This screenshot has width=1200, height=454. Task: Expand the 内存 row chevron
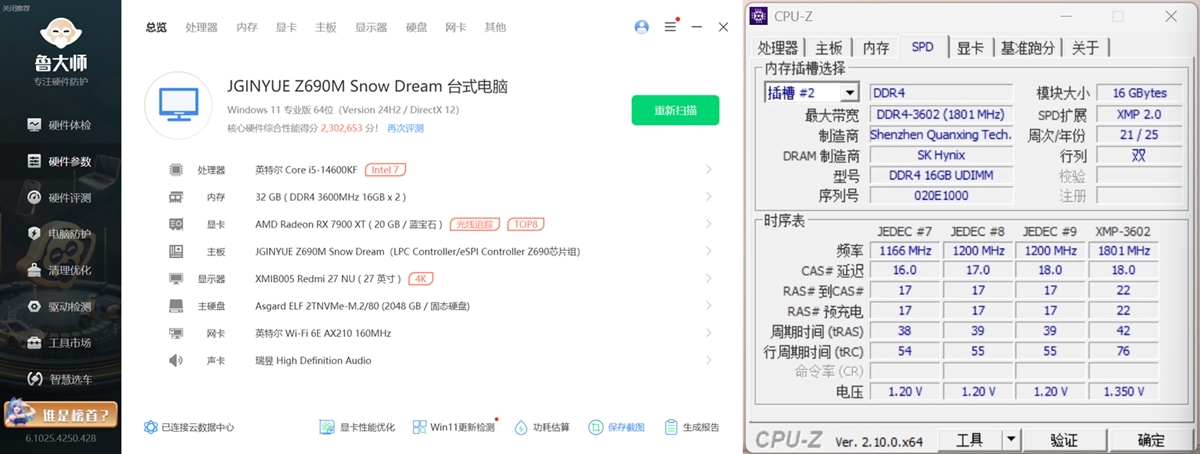pos(709,197)
